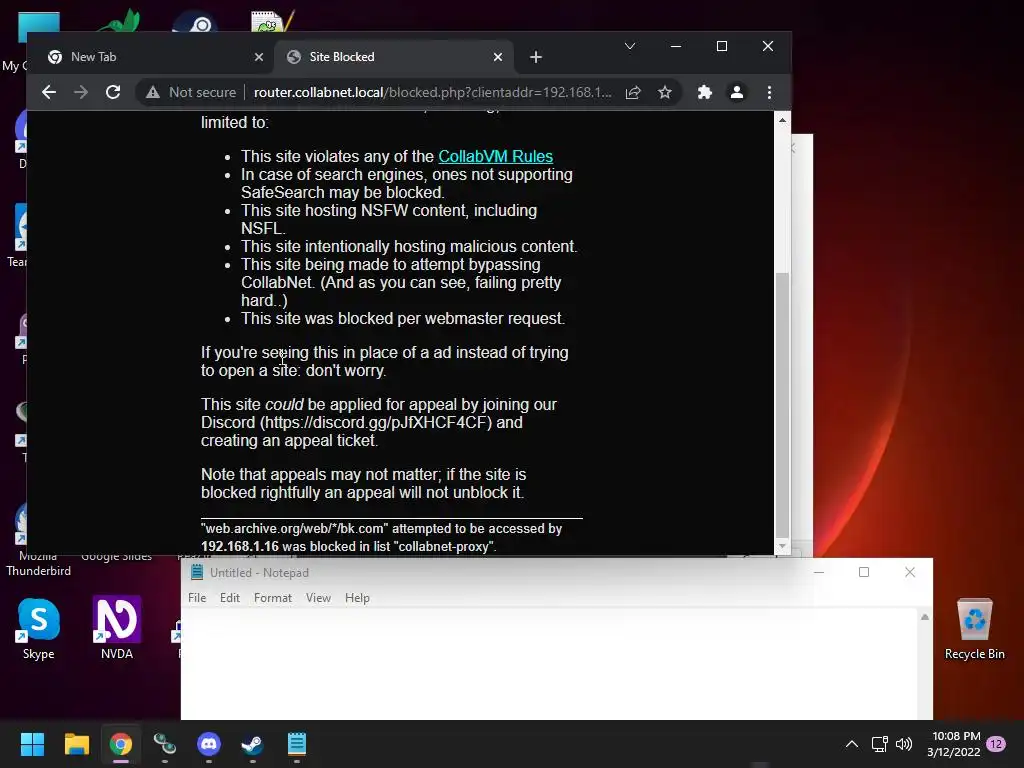This screenshot has height=768, width=1024.
Task: Select the Recycle Bin desktop icon
Action: 974,629
